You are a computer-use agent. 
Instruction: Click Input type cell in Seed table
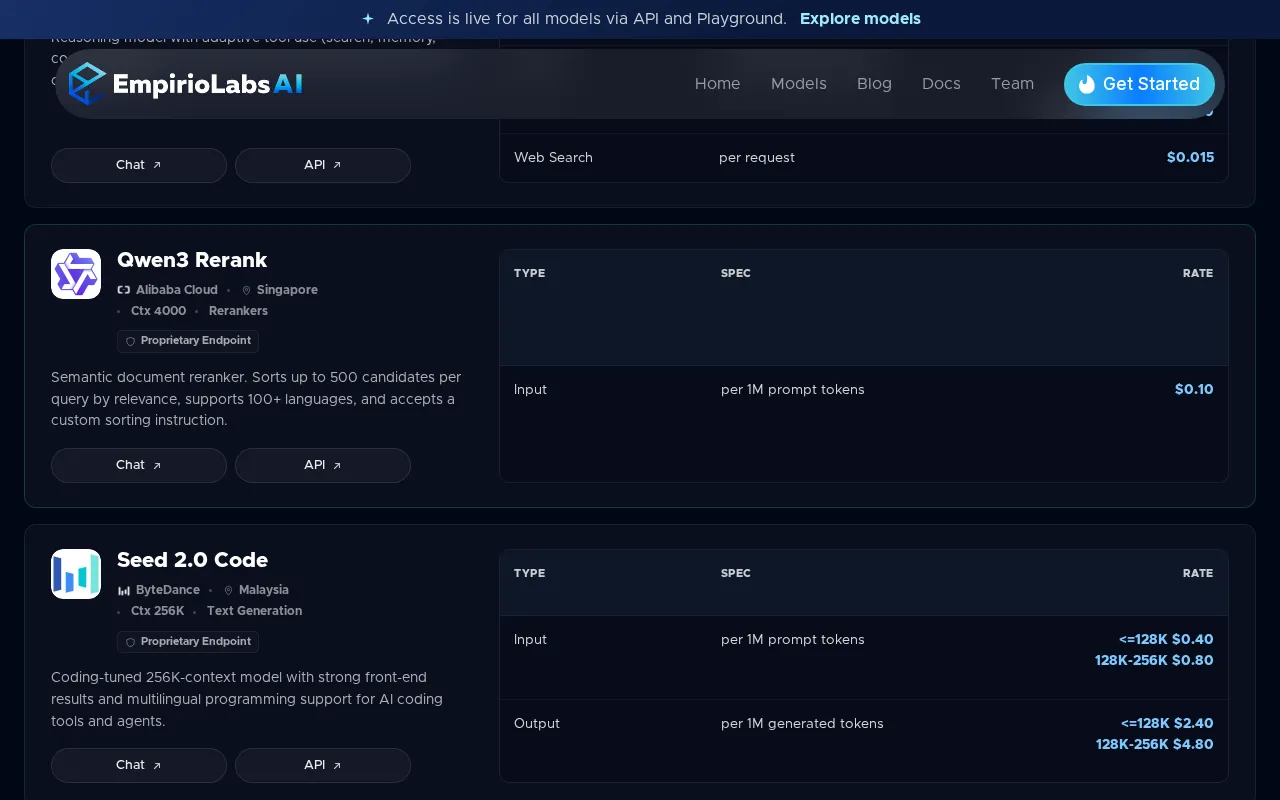tap(530, 640)
